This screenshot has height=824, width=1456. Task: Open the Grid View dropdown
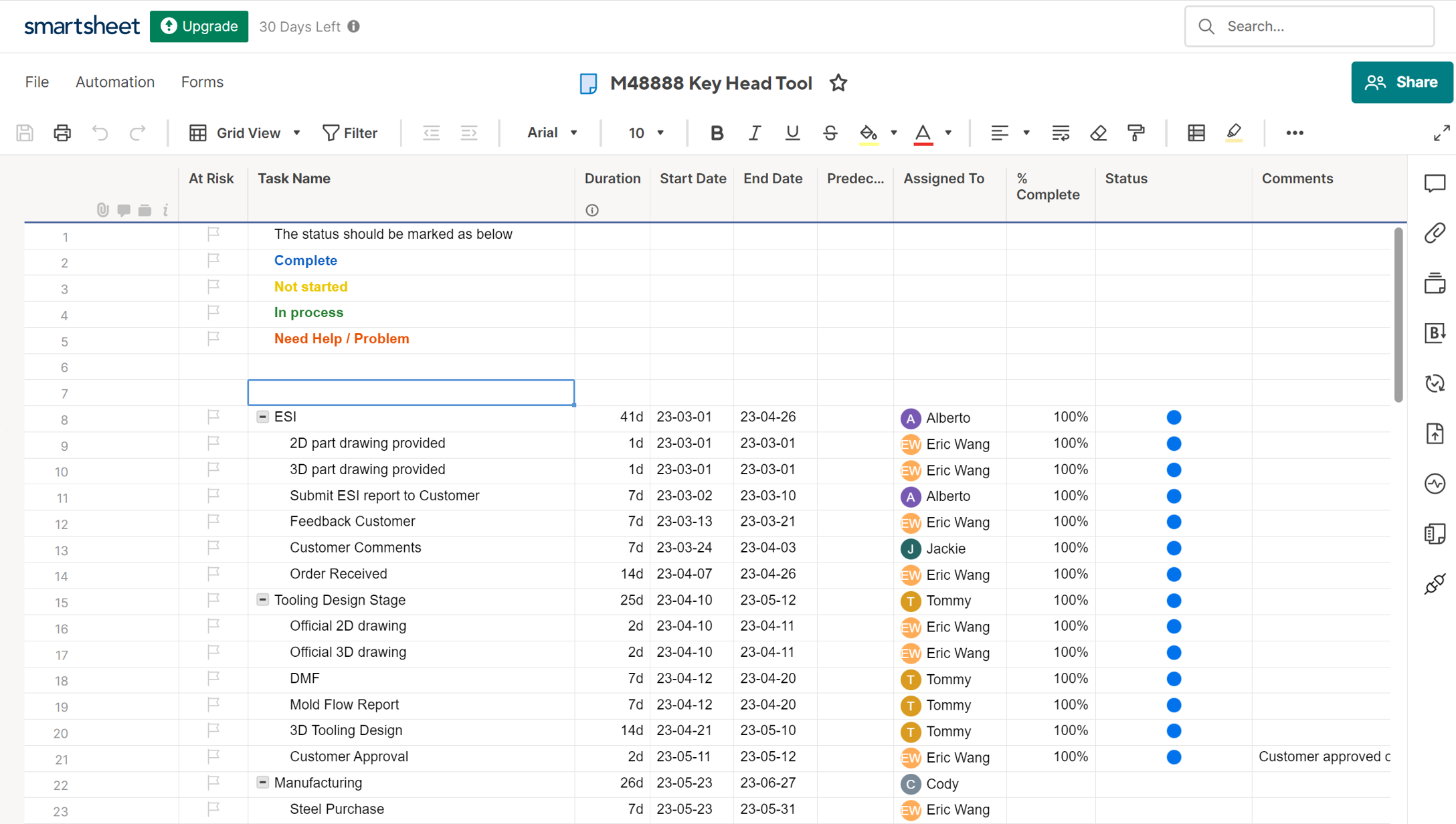246,133
